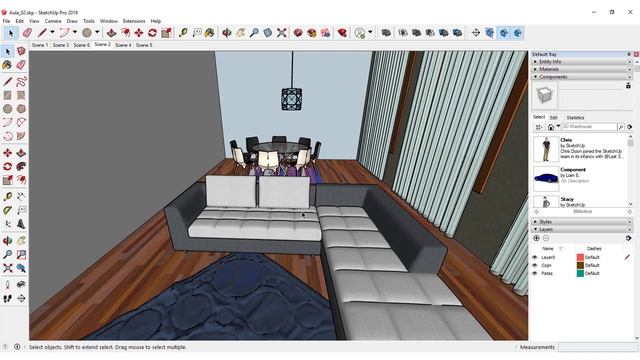The image size is (640, 360).
Task: Open the Layers panel details arrow menu
Action: 629,238
